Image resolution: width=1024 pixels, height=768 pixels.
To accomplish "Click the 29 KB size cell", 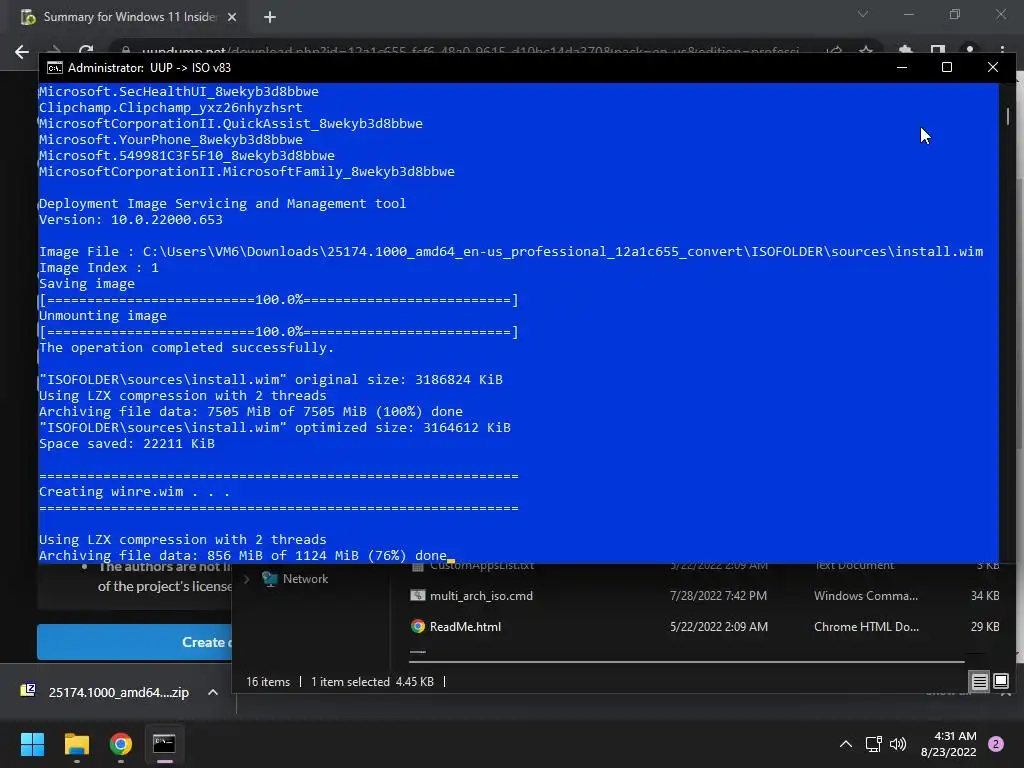I will pos(985,626).
